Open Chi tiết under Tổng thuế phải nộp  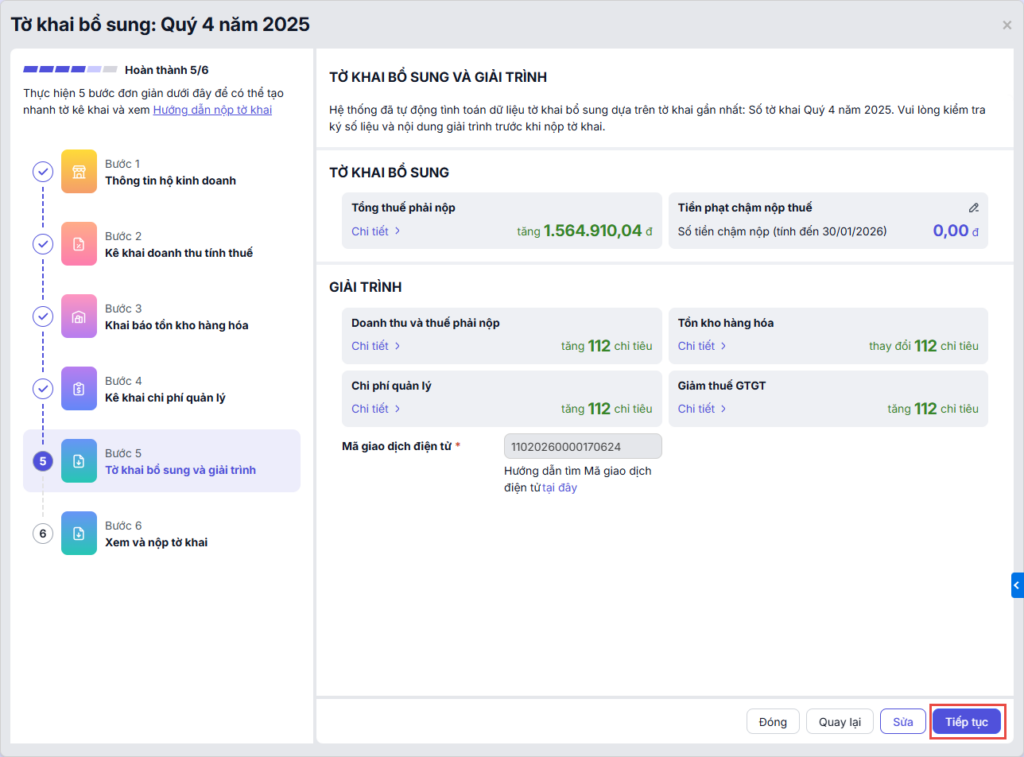tap(376, 231)
